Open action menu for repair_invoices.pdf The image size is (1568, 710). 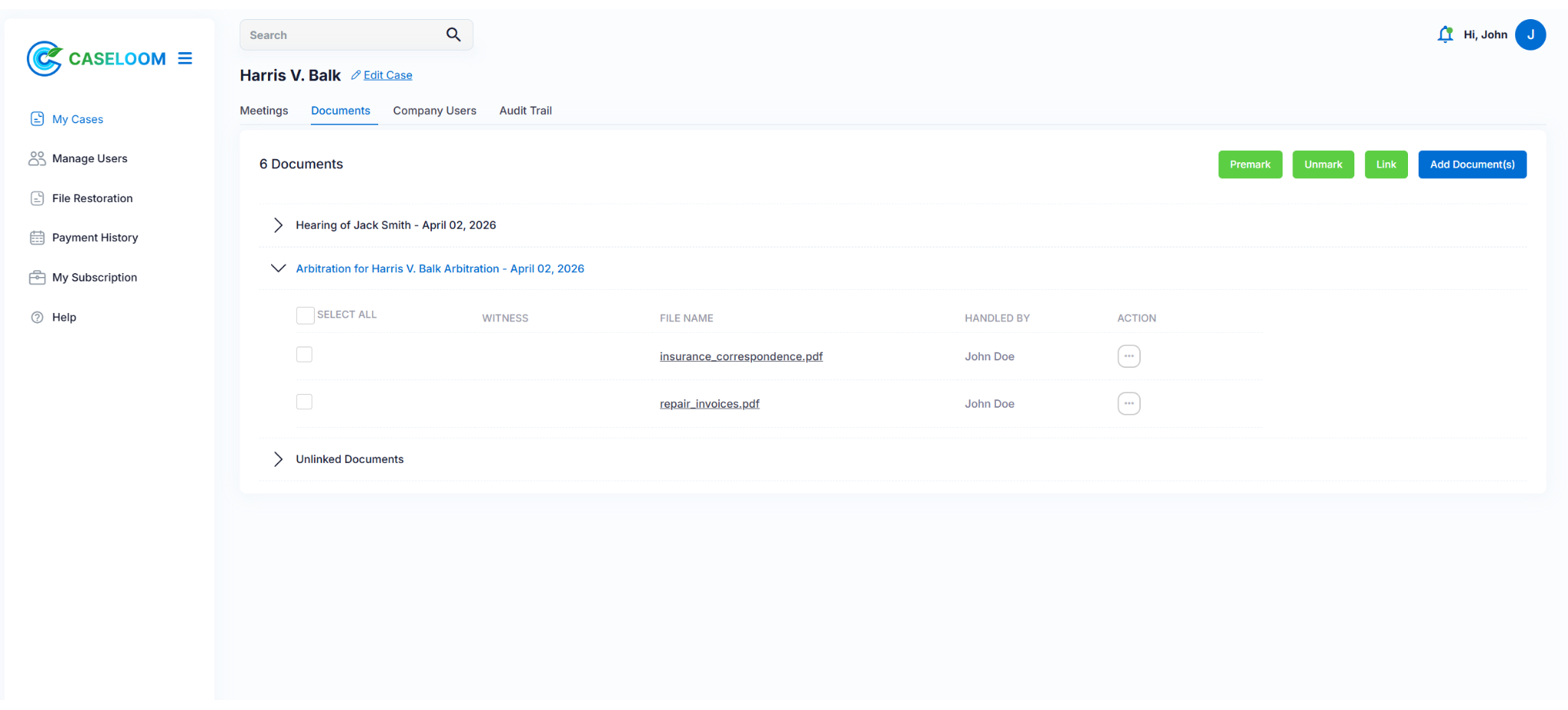(1129, 404)
